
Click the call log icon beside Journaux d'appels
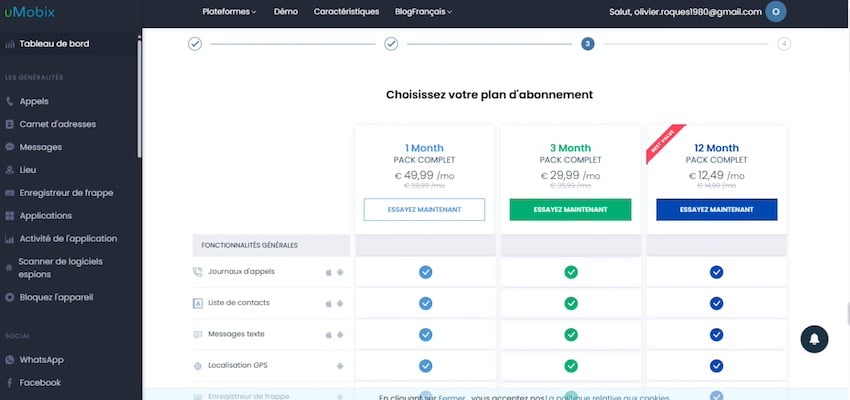[x=197, y=272]
